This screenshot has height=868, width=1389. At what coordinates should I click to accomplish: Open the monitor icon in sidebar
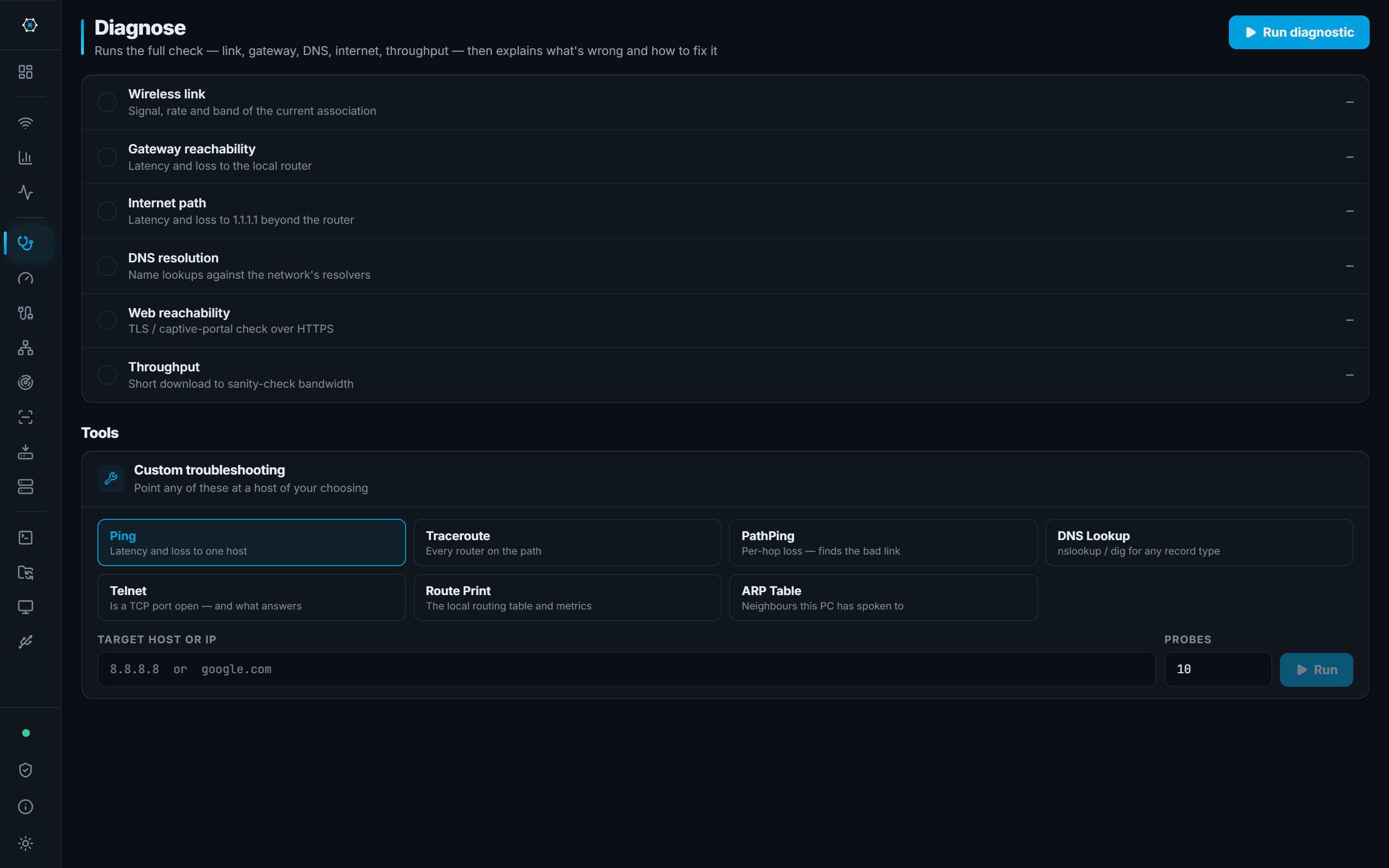(25, 607)
